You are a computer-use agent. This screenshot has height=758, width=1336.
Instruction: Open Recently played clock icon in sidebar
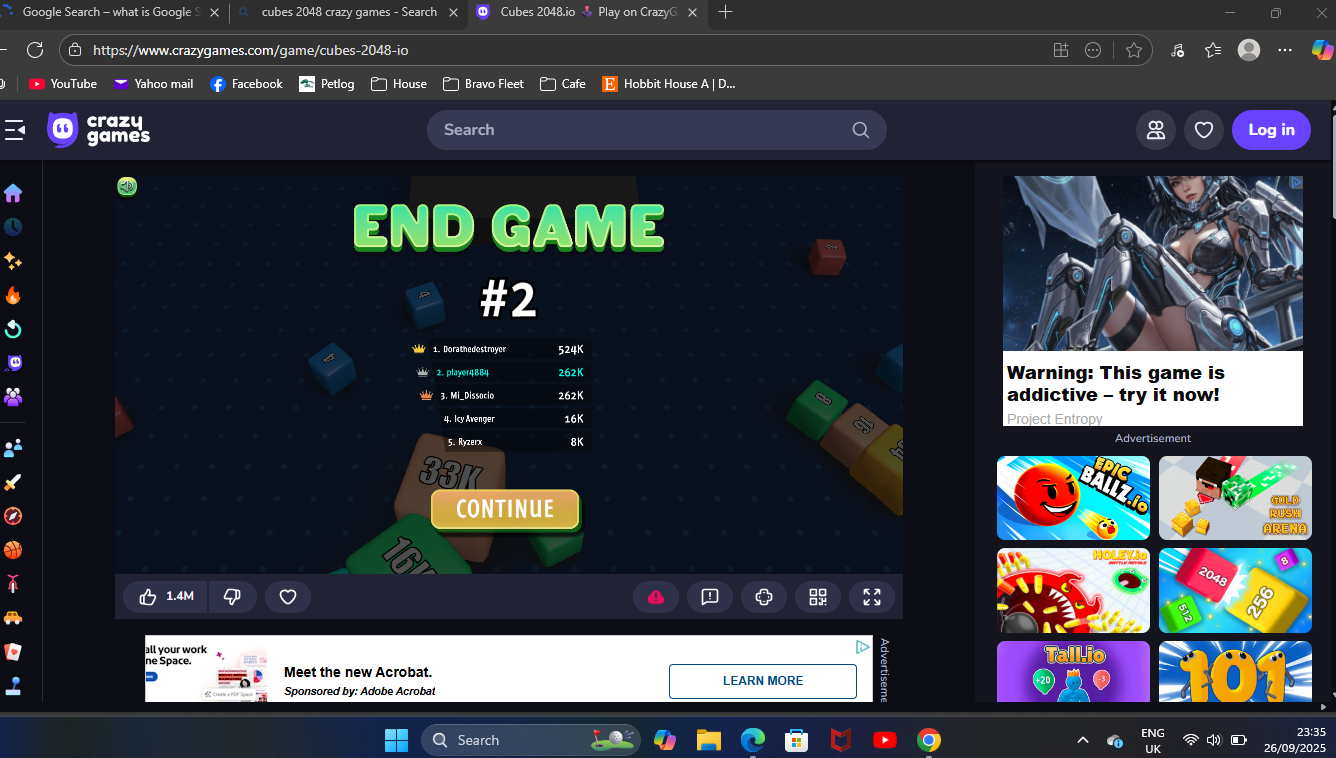[13, 227]
